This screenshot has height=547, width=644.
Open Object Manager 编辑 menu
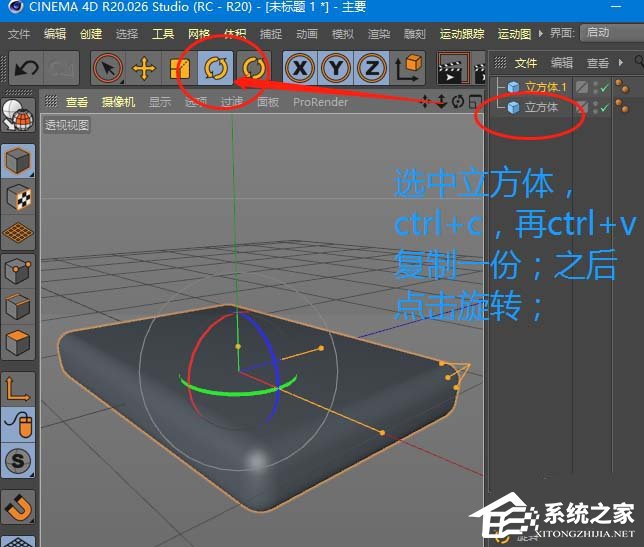point(561,63)
